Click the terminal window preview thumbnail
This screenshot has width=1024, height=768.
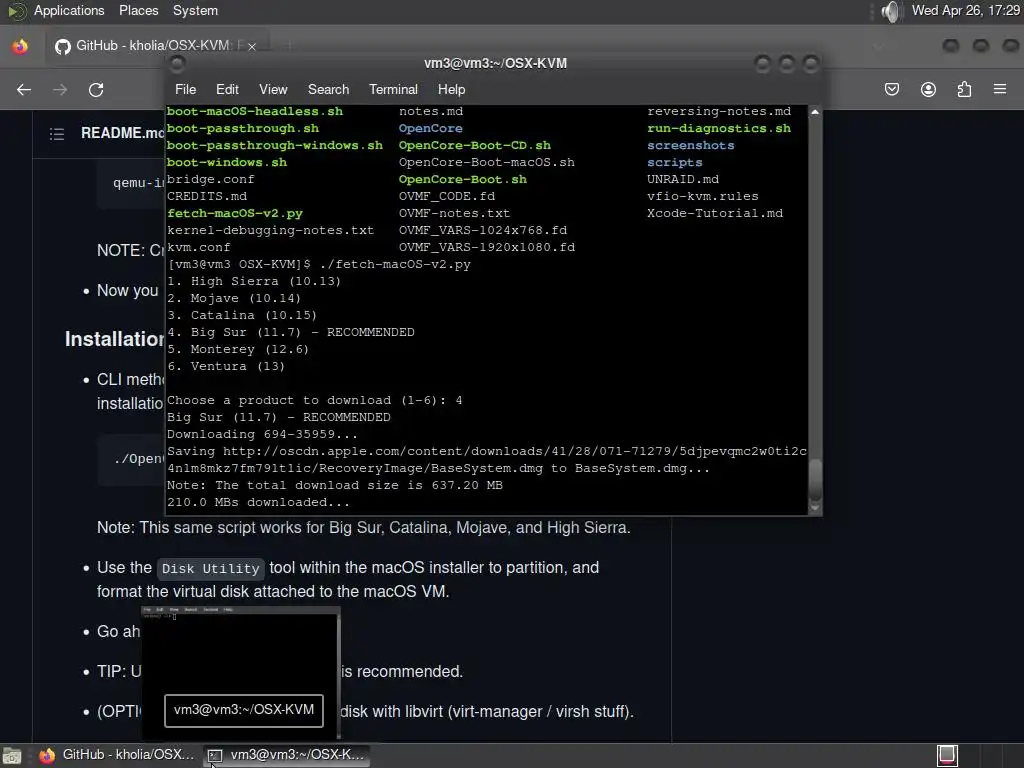point(241,672)
